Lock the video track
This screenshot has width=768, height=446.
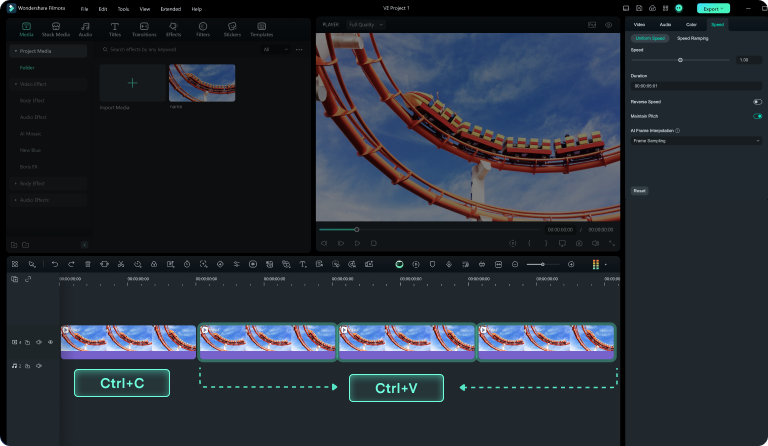tap(27, 342)
